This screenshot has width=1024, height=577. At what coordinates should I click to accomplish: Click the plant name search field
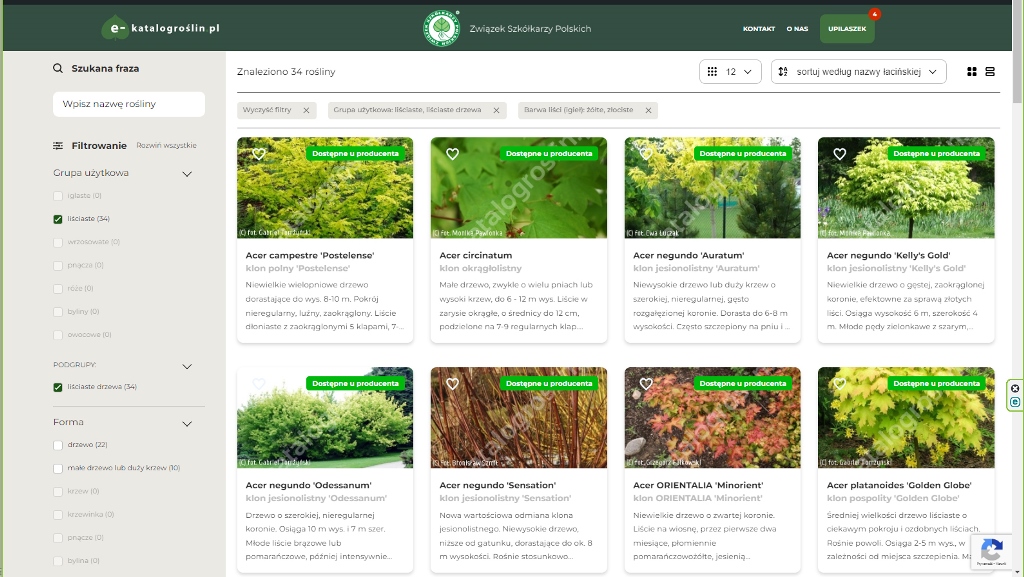pos(128,104)
